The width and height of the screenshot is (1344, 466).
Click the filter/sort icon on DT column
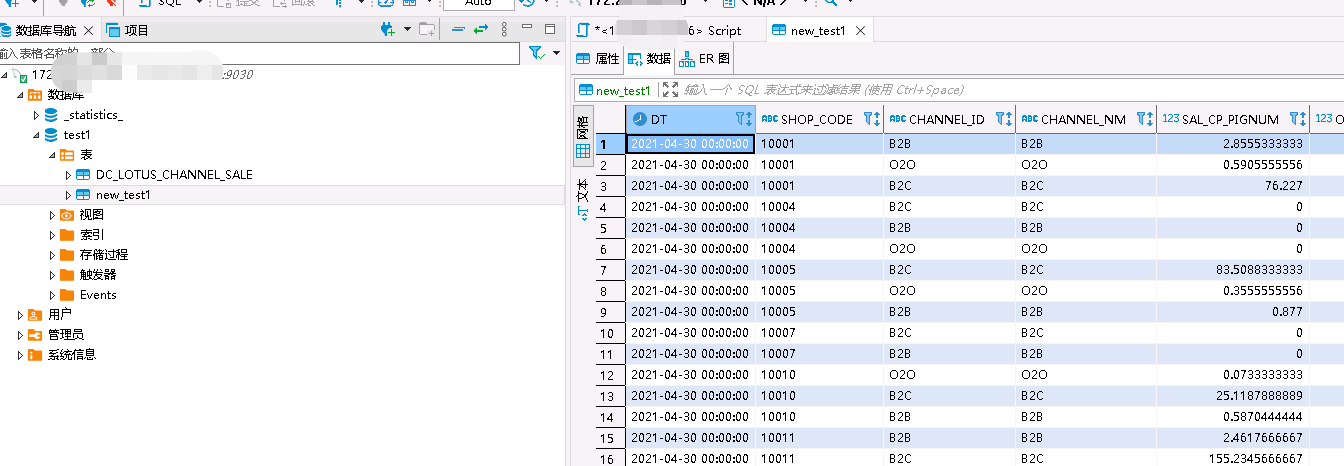pos(743,119)
